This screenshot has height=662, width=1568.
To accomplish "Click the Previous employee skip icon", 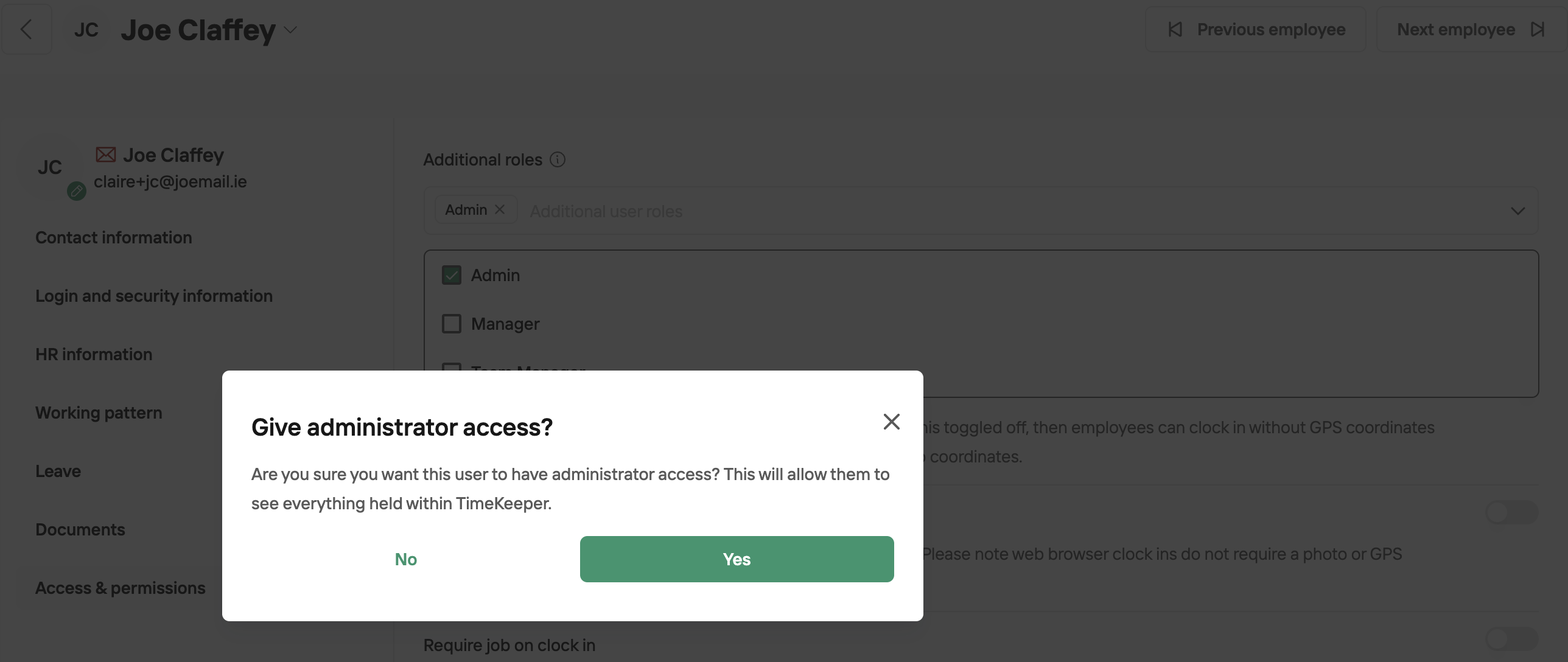I will click(1175, 29).
